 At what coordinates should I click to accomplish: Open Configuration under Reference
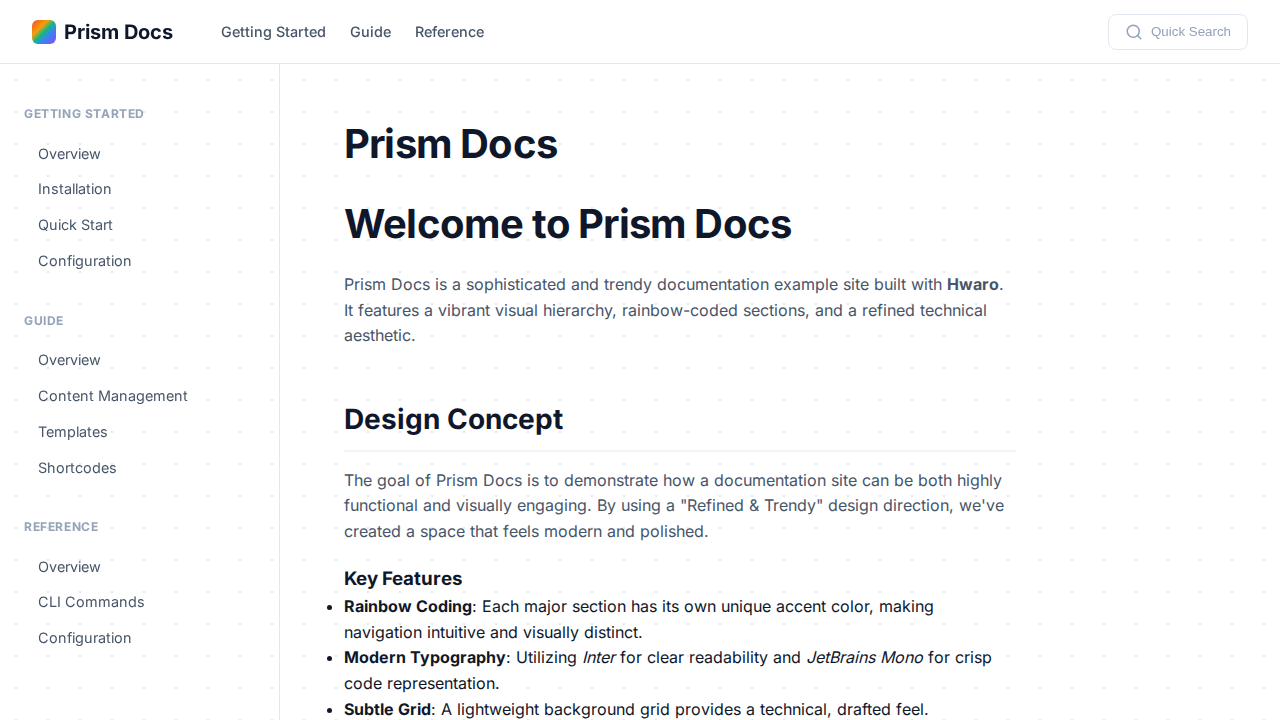pyautogui.click(x=84, y=637)
